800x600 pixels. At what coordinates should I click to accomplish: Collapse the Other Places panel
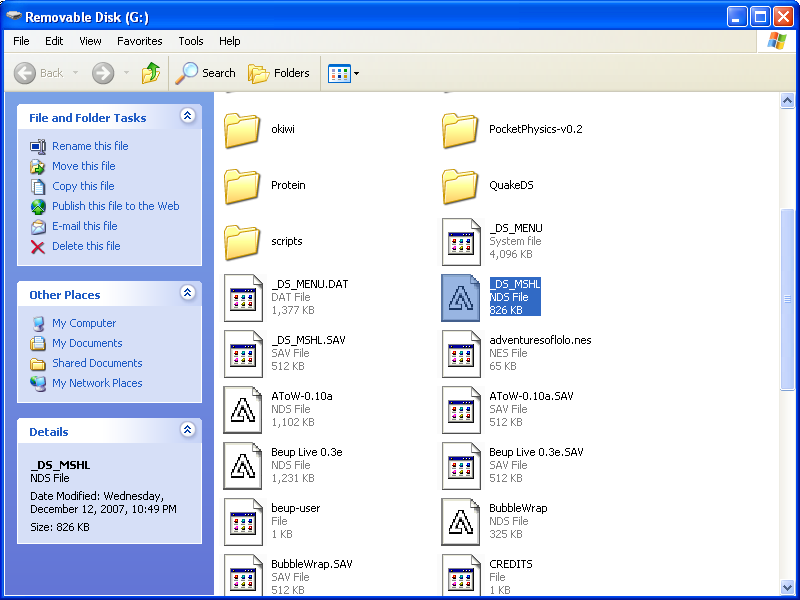pos(188,294)
